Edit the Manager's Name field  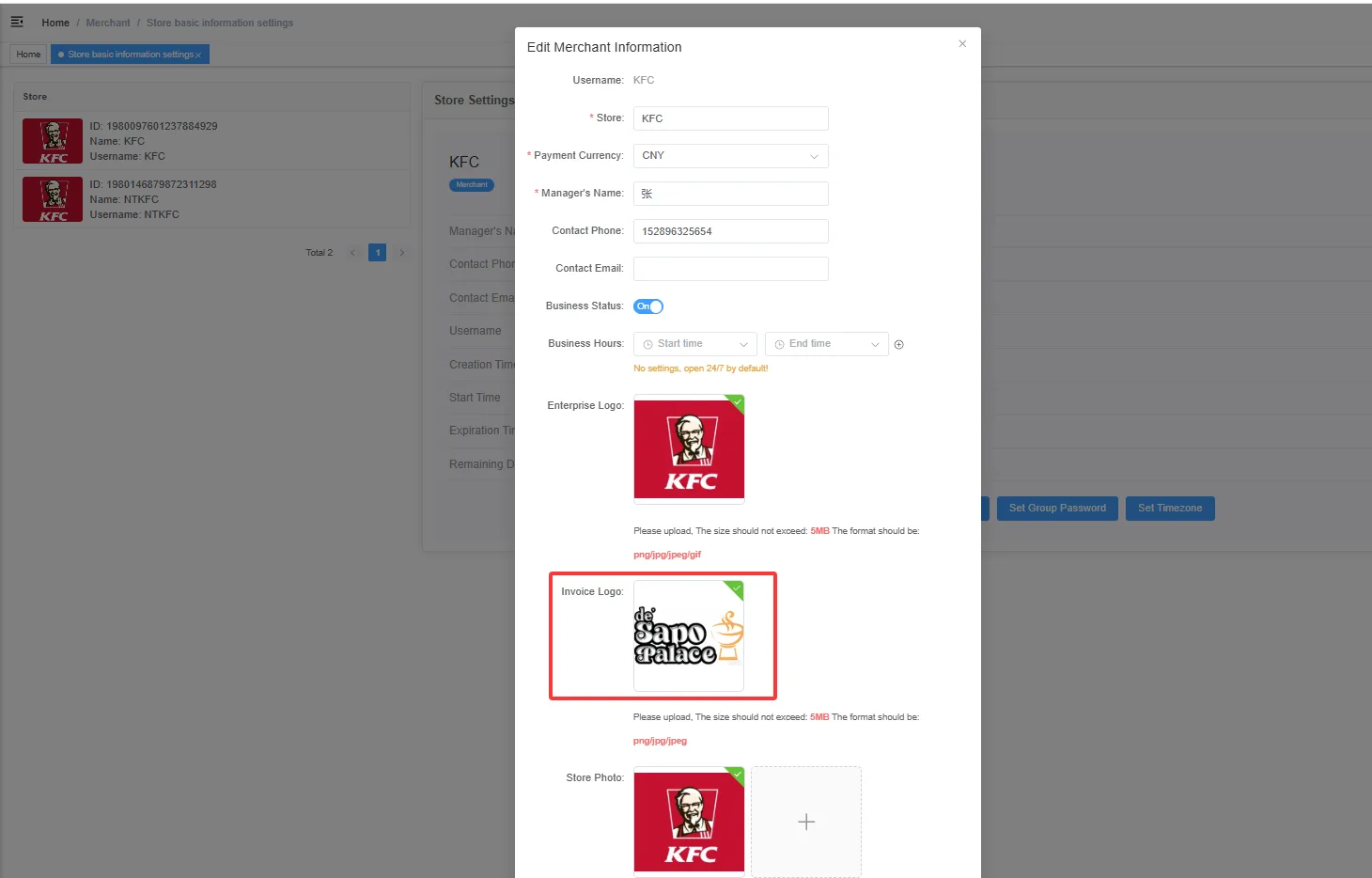(730, 194)
